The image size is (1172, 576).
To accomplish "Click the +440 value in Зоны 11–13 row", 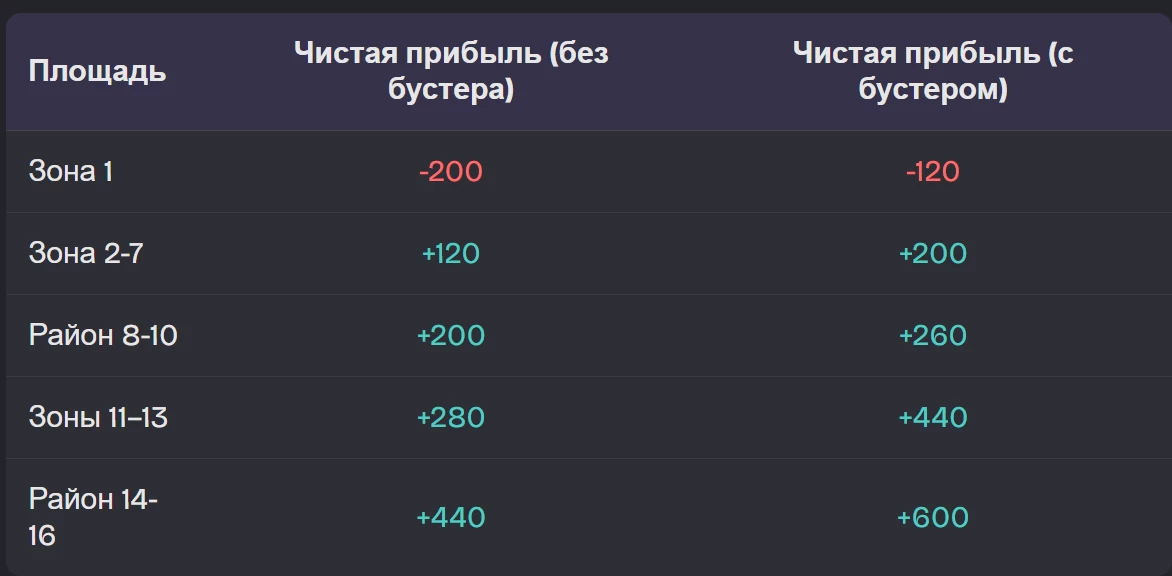I will pyautogui.click(x=932, y=417).
